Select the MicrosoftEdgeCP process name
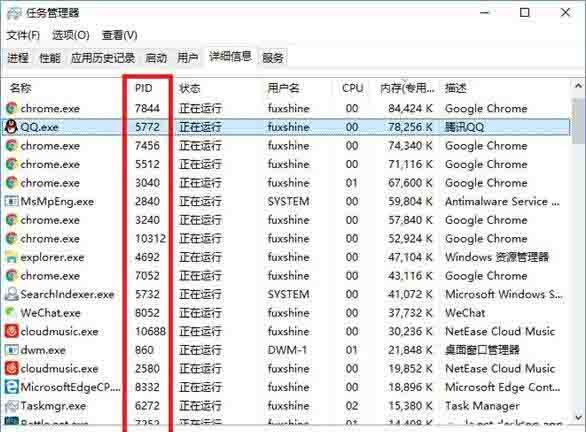586x432 pixels. click(70, 387)
